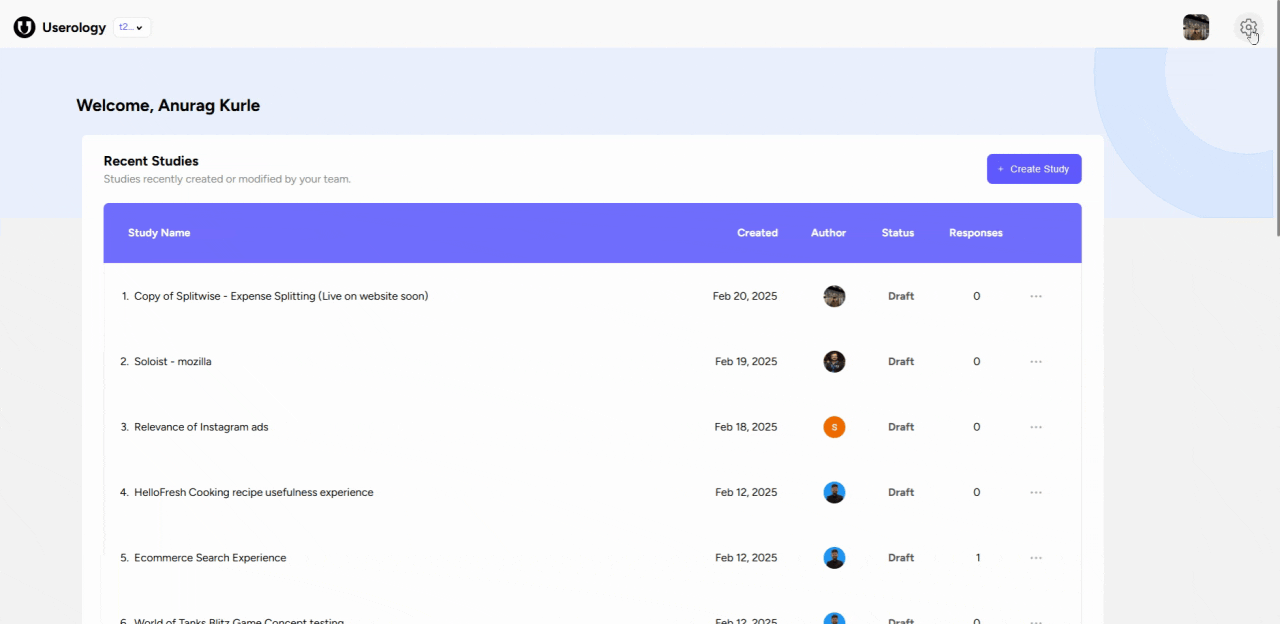Click the author avatar on the HelloFresh study

point(834,492)
